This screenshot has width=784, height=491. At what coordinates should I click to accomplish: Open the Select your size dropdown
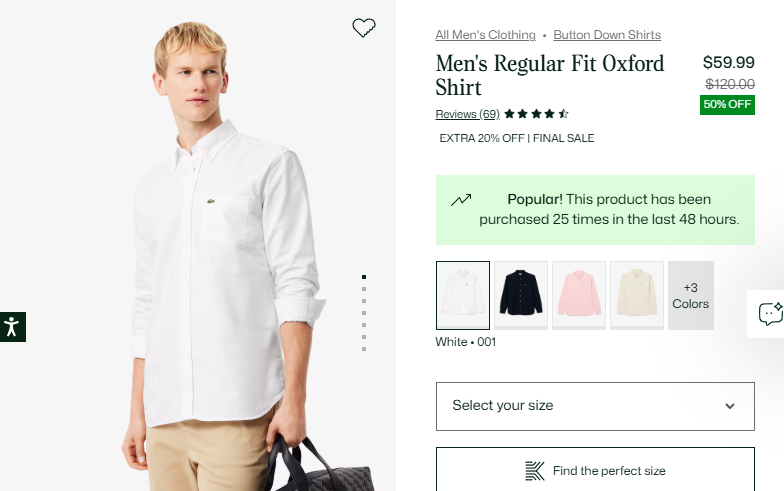click(595, 406)
